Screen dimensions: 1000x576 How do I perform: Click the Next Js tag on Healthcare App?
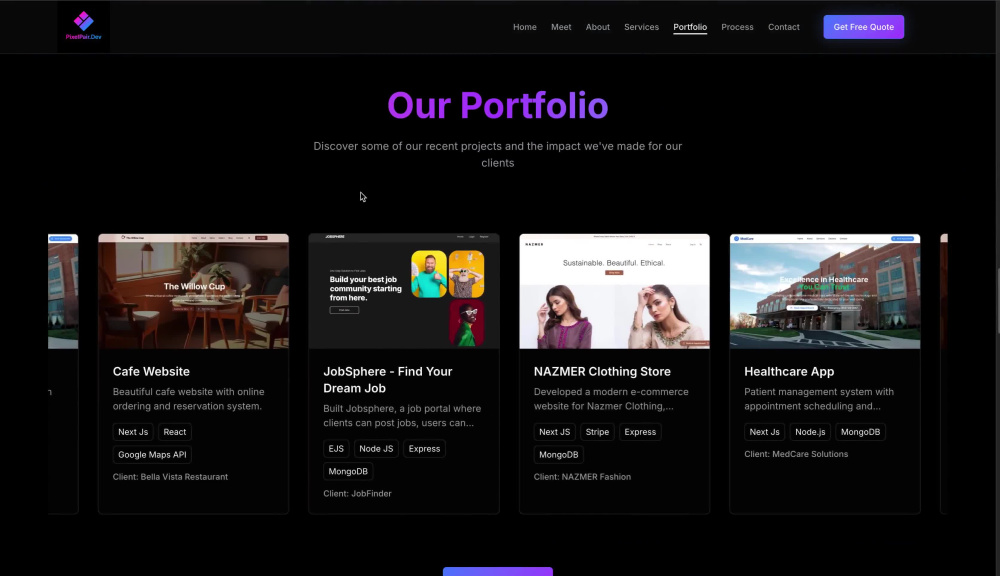(764, 432)
